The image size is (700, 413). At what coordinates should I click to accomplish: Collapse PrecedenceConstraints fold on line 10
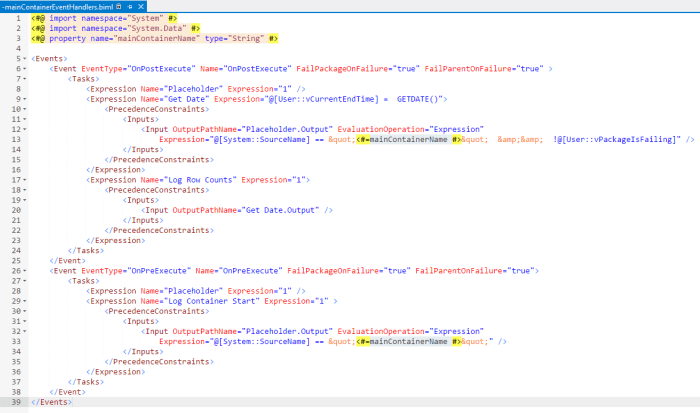tap(25, 109)
